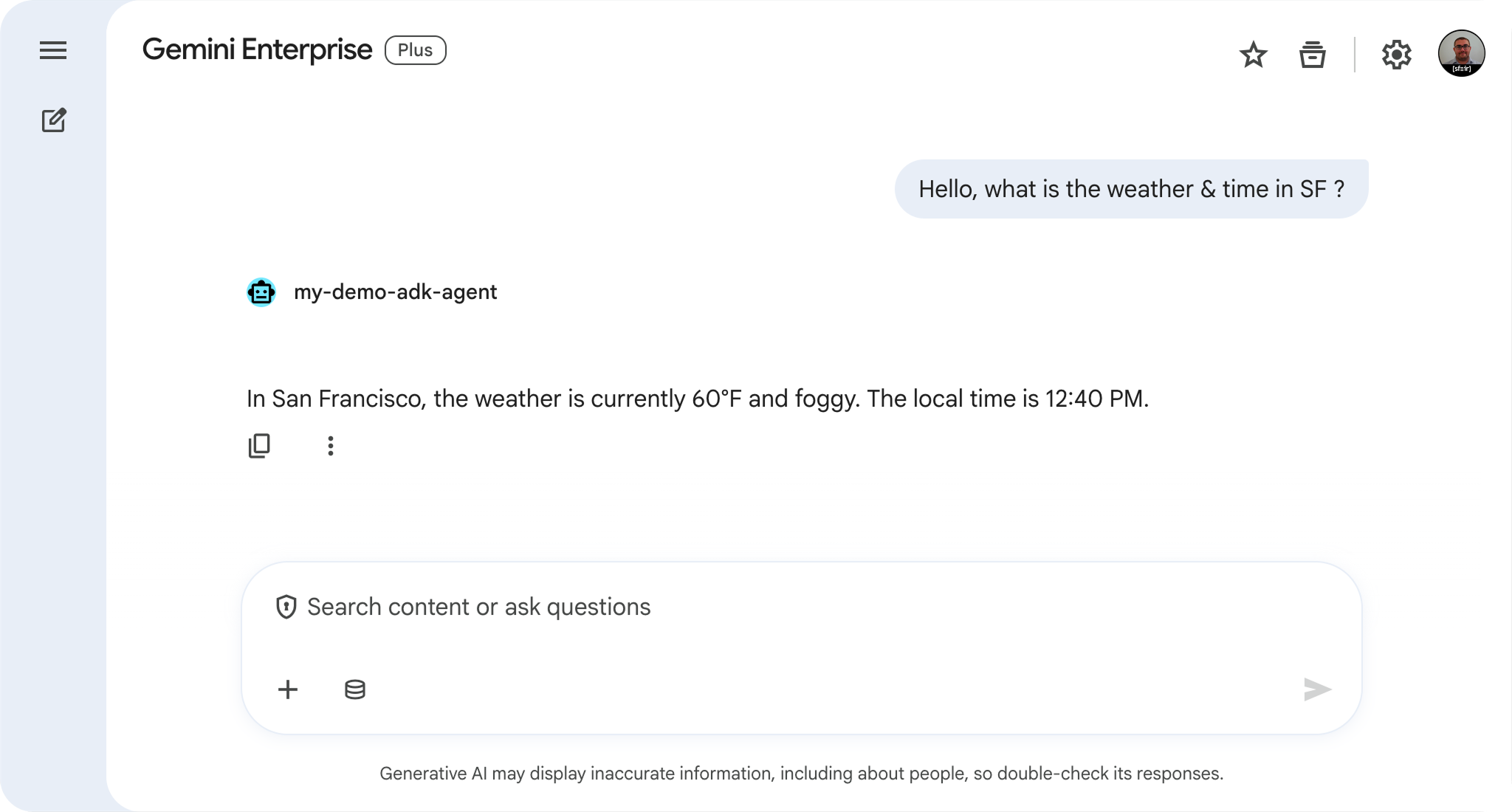The image size is (1512, 812).
Task: Select the user message bubble about SF
Action: click(1131, 189)
